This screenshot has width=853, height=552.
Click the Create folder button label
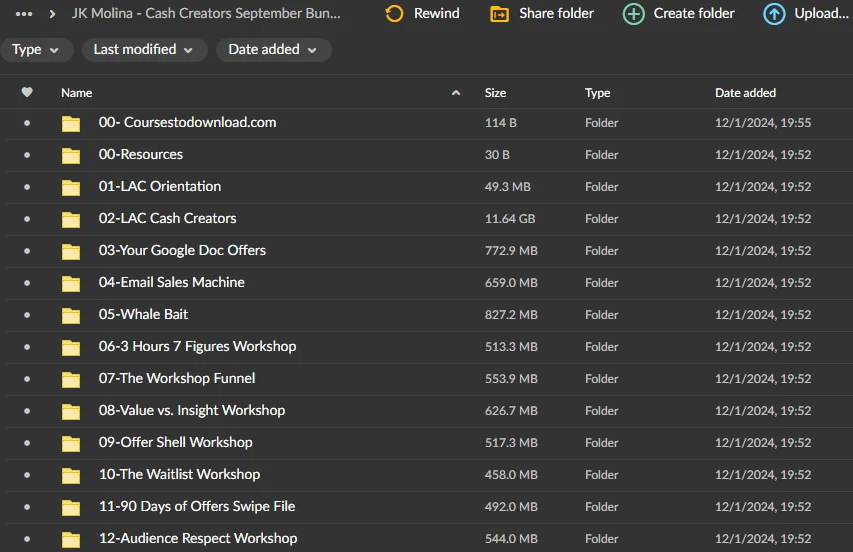pyautogui.click(x=694, y=13)
